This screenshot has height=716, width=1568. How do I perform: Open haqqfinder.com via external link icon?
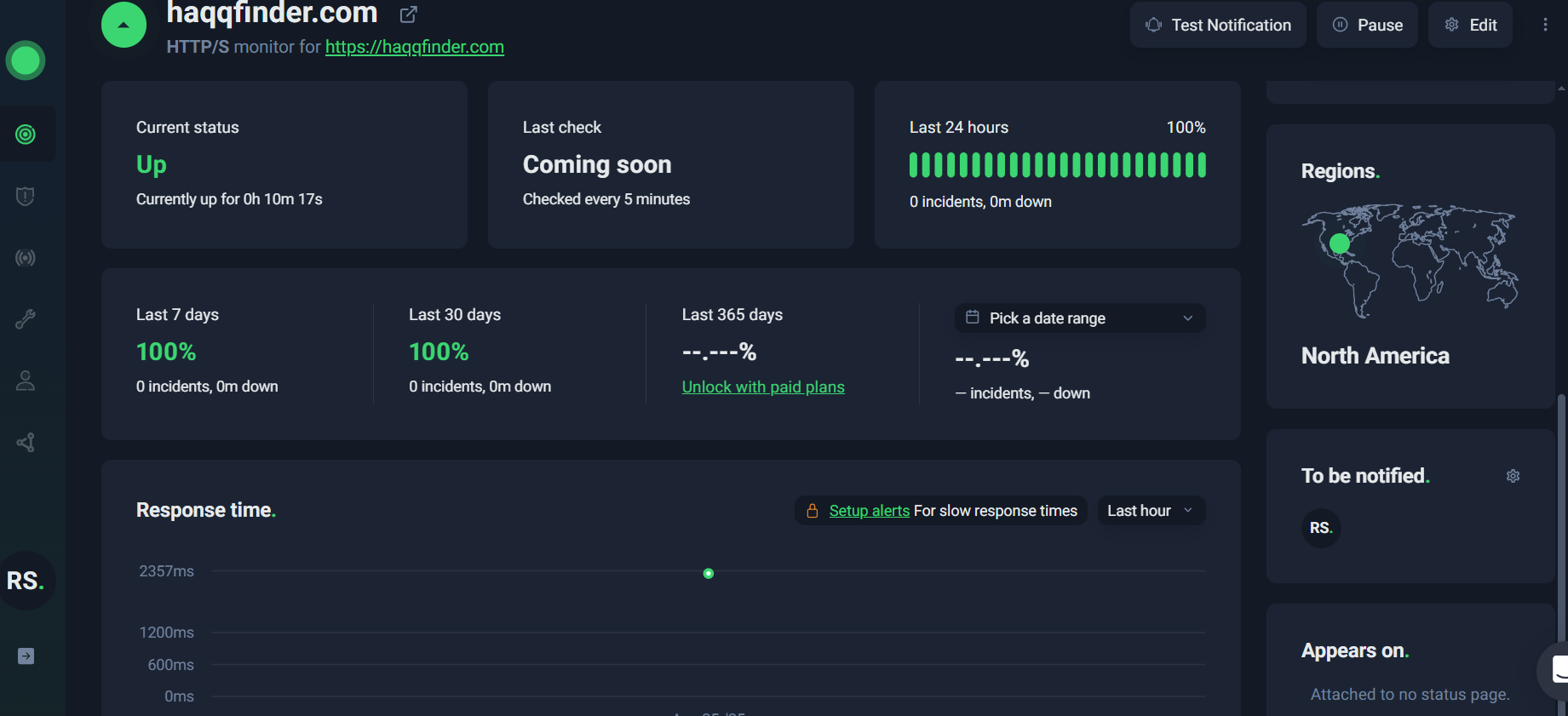pos(409,14)
